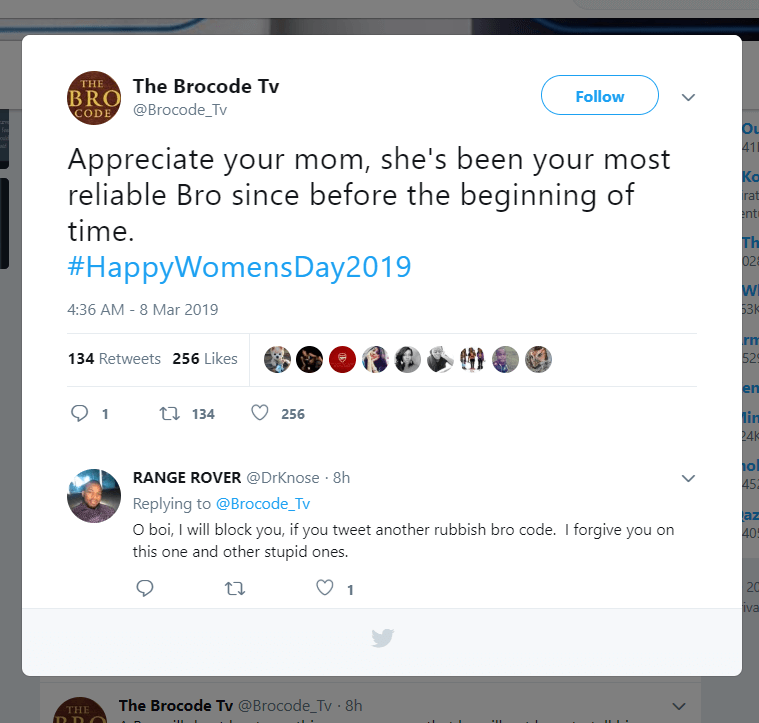Retweet RANGE ROVER's reply
This screenshot has width=759, height=723.
pyautogui.click(x=235, y=589)
